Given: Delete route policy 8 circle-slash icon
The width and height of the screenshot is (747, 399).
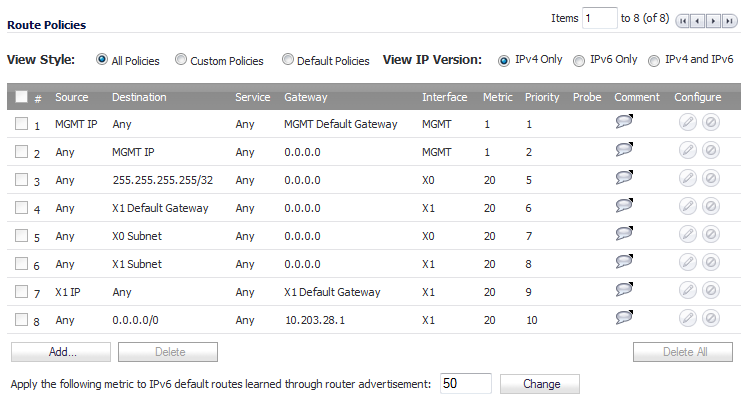Looking at the screenshot, I should point(710,318).
